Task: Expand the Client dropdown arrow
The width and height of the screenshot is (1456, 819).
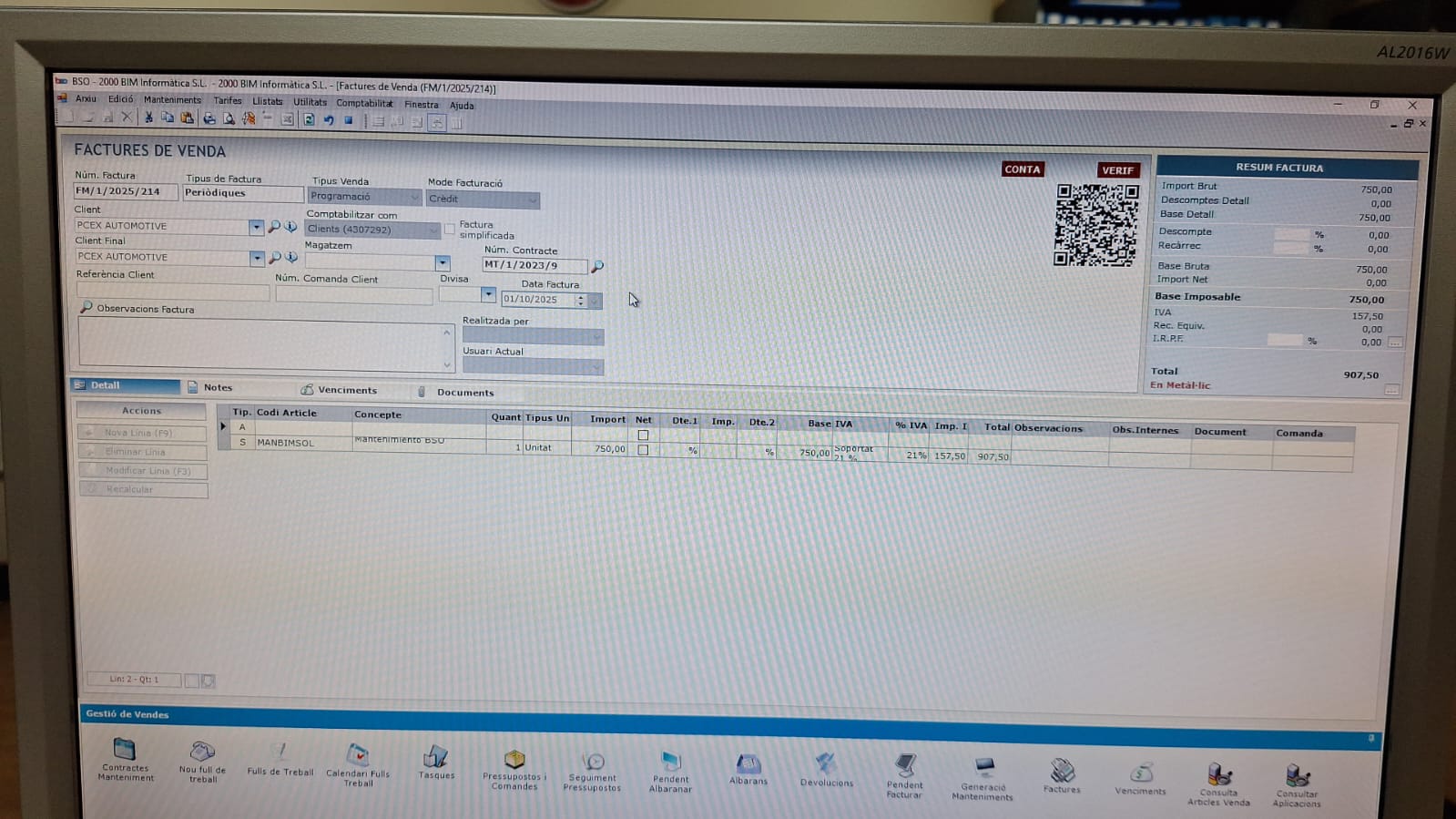Action: [256, 226]
